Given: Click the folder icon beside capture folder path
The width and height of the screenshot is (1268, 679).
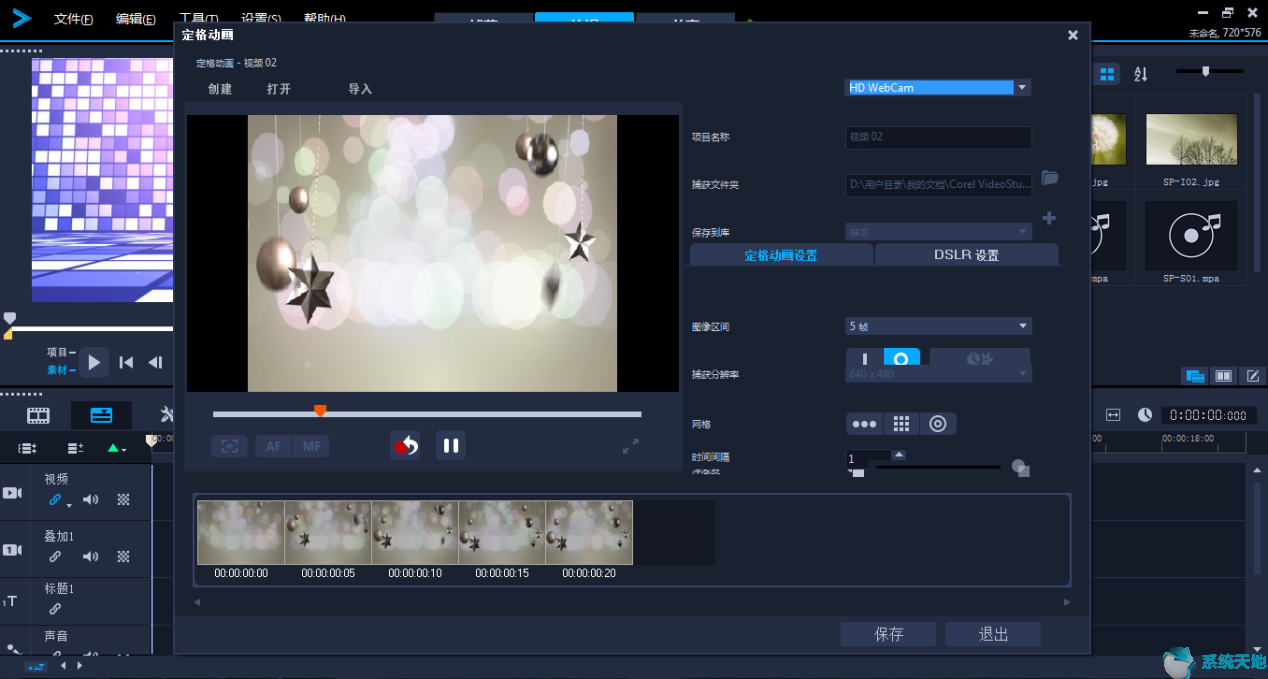Looking at the screenshot, I should (x=1049, y=178).
